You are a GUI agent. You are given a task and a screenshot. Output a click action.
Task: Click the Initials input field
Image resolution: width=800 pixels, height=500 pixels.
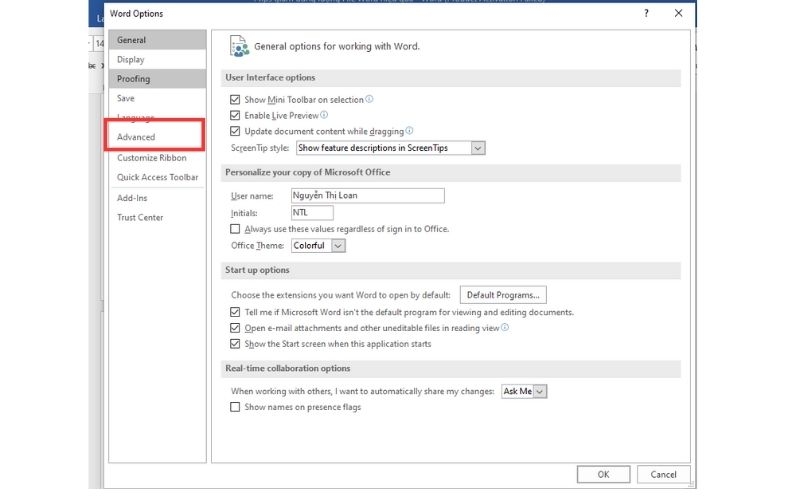coord(312,212)
